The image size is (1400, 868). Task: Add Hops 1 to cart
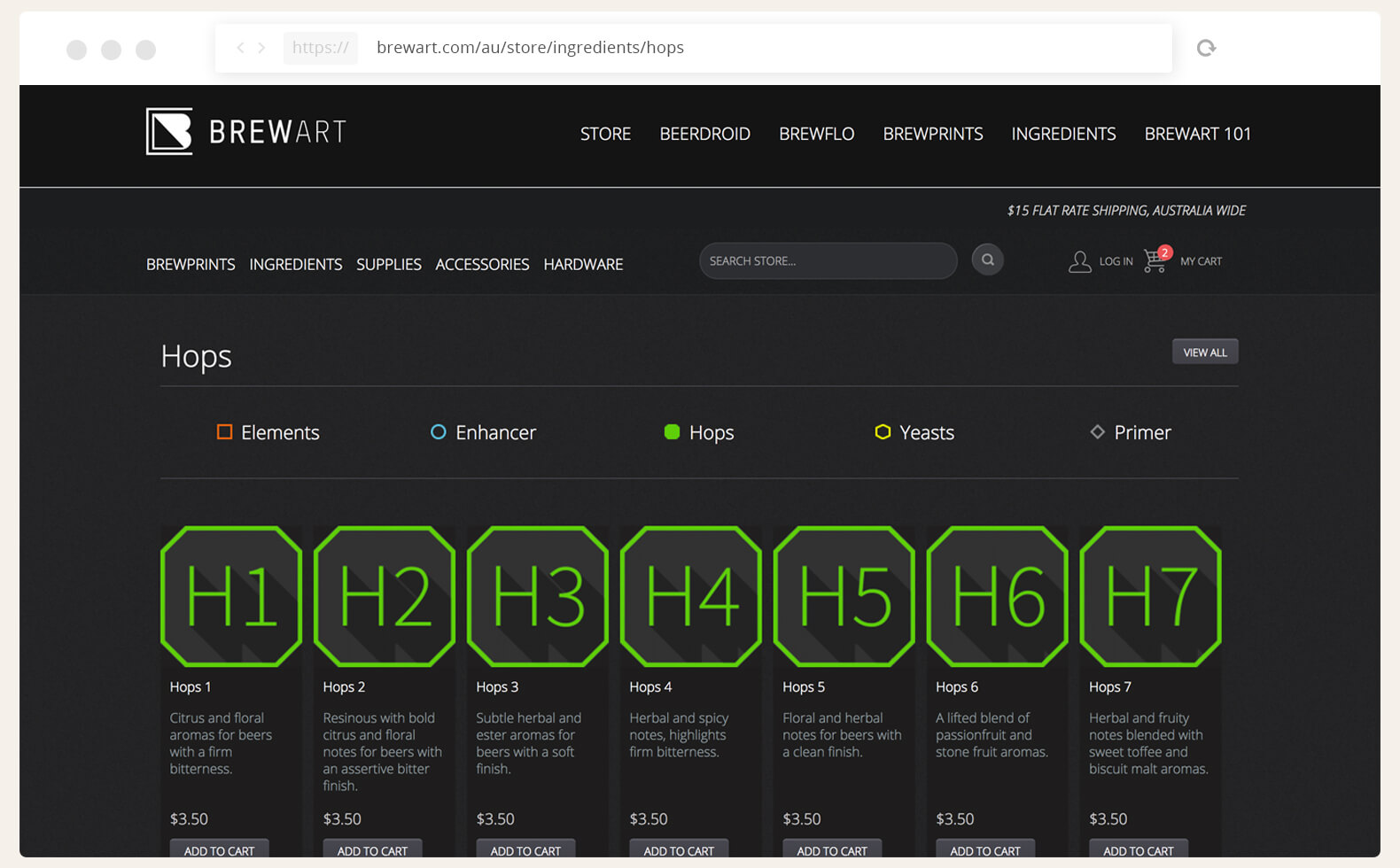pyautogui.click(x=219, y=849)
